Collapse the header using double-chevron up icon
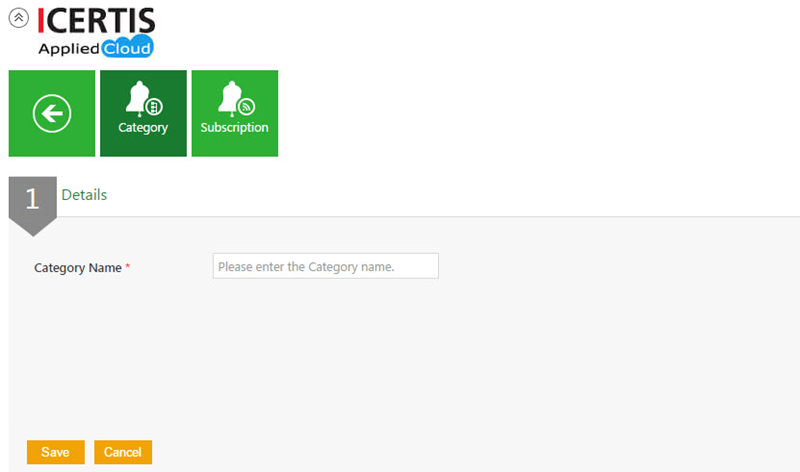Screen dimensions: 800x472 18,18
